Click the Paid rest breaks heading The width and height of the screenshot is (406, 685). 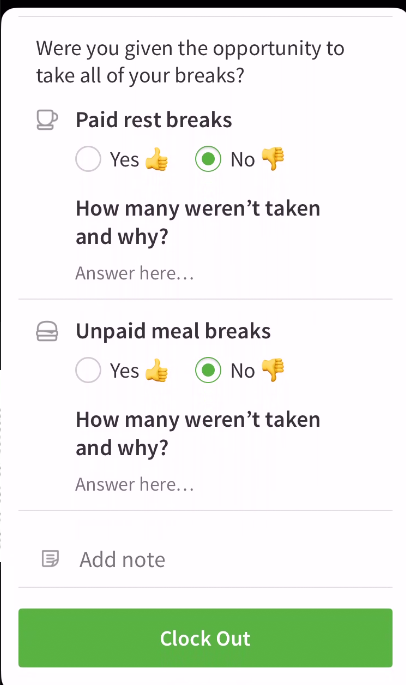(x=154, y=120)
